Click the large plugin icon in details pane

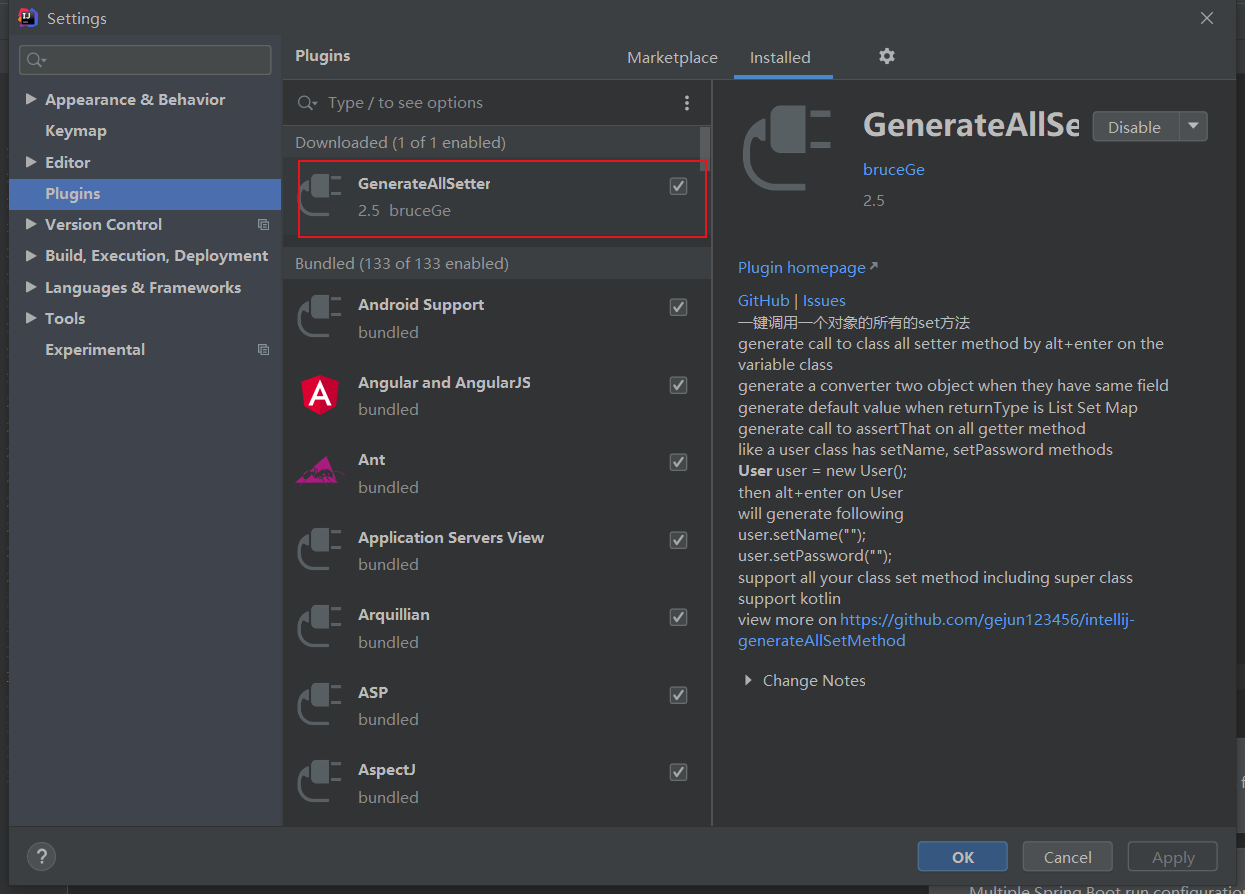[787, 148]
